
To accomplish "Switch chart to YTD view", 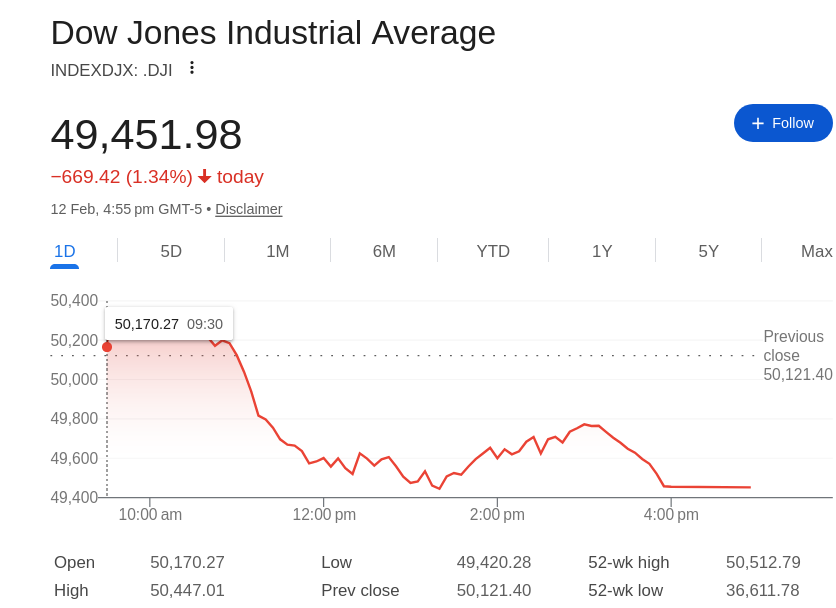I will [x=493, y=251].
